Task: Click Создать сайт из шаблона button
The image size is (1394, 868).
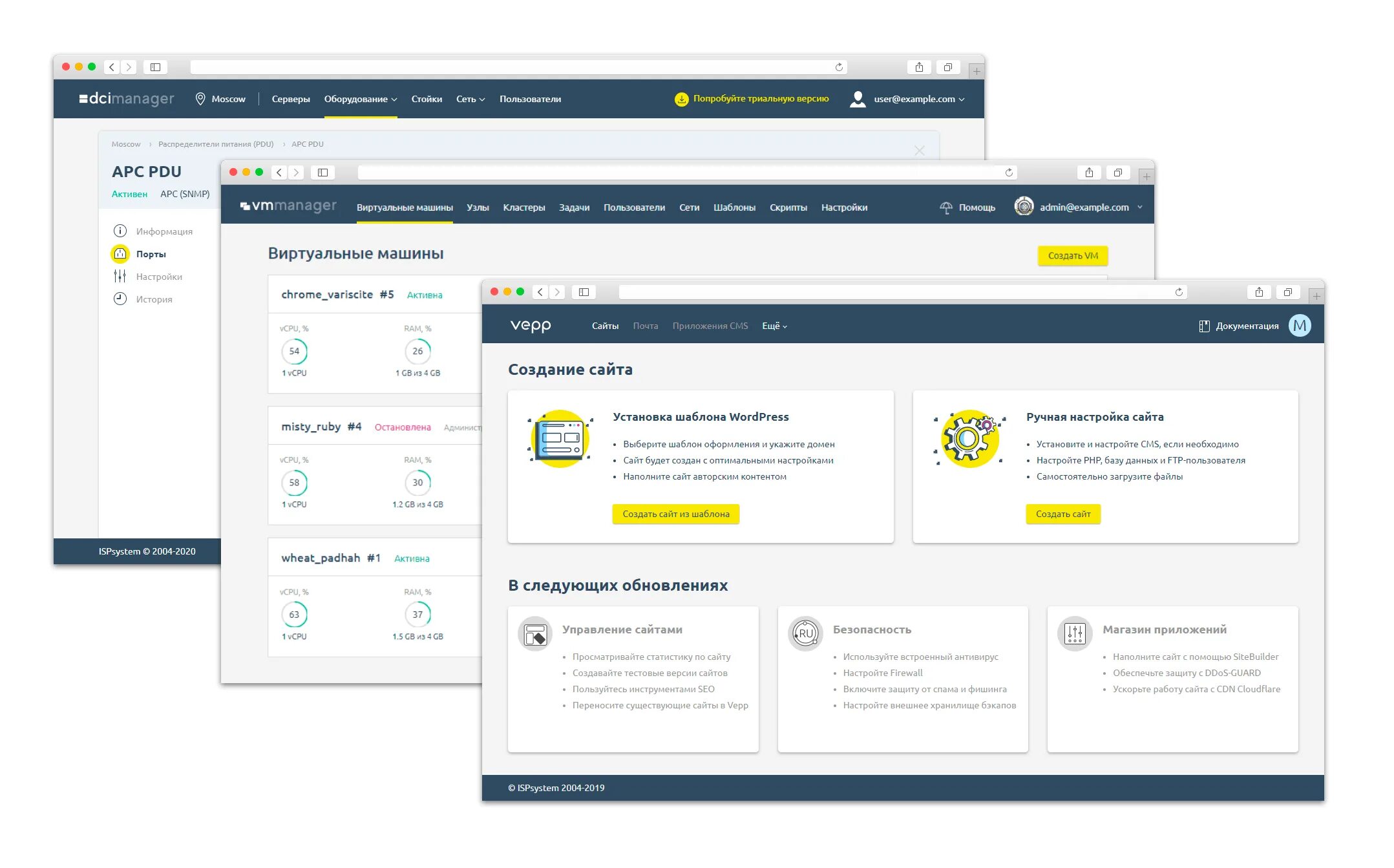Action: 675,514
